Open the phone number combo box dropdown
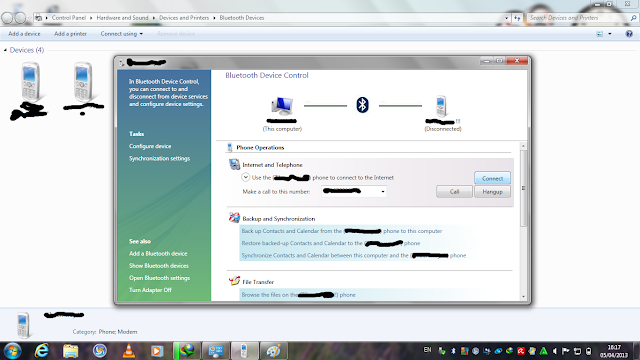This screenshot has height=360, width=640. pos(383,191)
